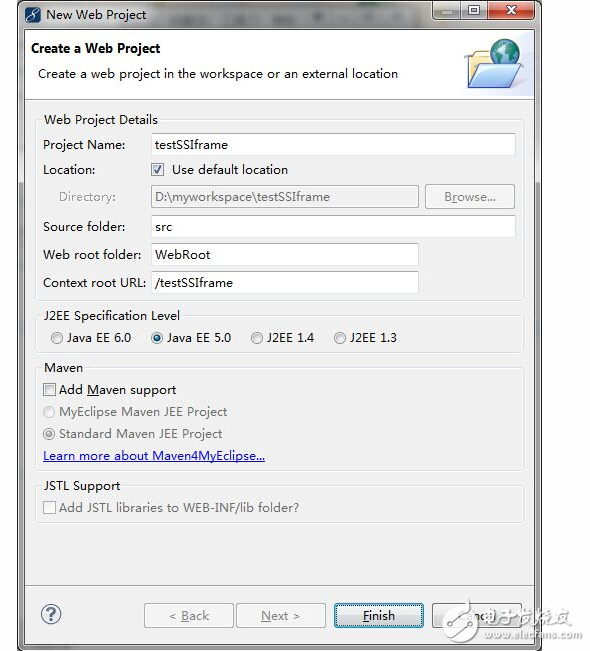The height and width of the screenshot is (651, 590).
Task: Select Java EE 5.0 radio button
Action: point(157,338)
